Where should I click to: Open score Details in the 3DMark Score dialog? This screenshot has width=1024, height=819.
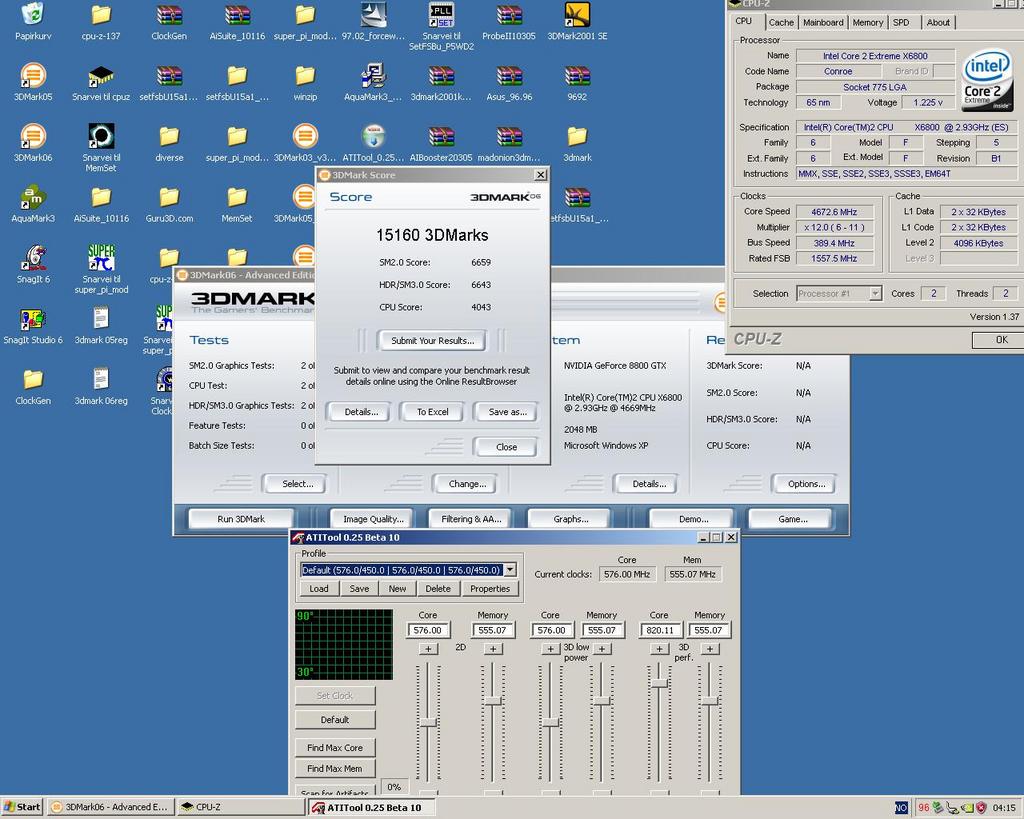[x=361, y=412]
